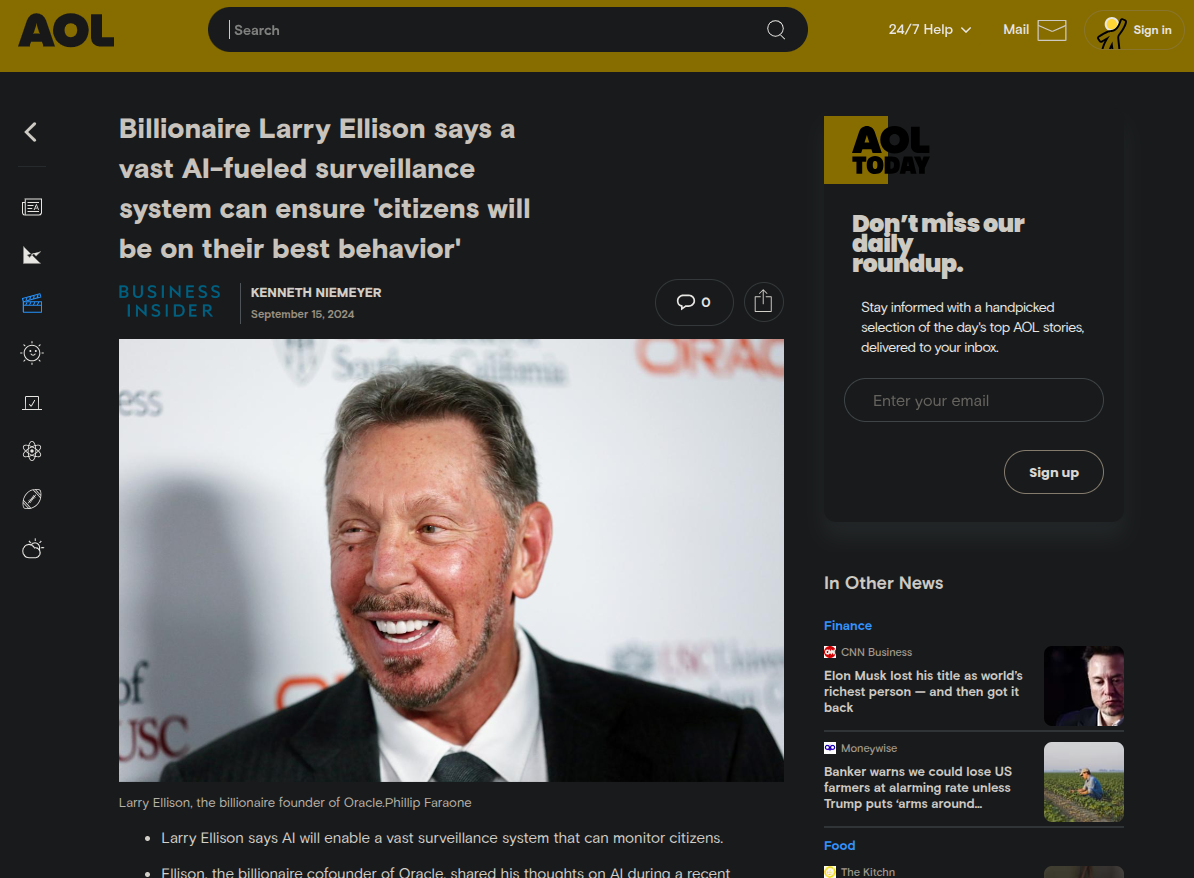Open the comments button showing 0
This screenshot has width=1194, height=878.
(x=694, y=302)
